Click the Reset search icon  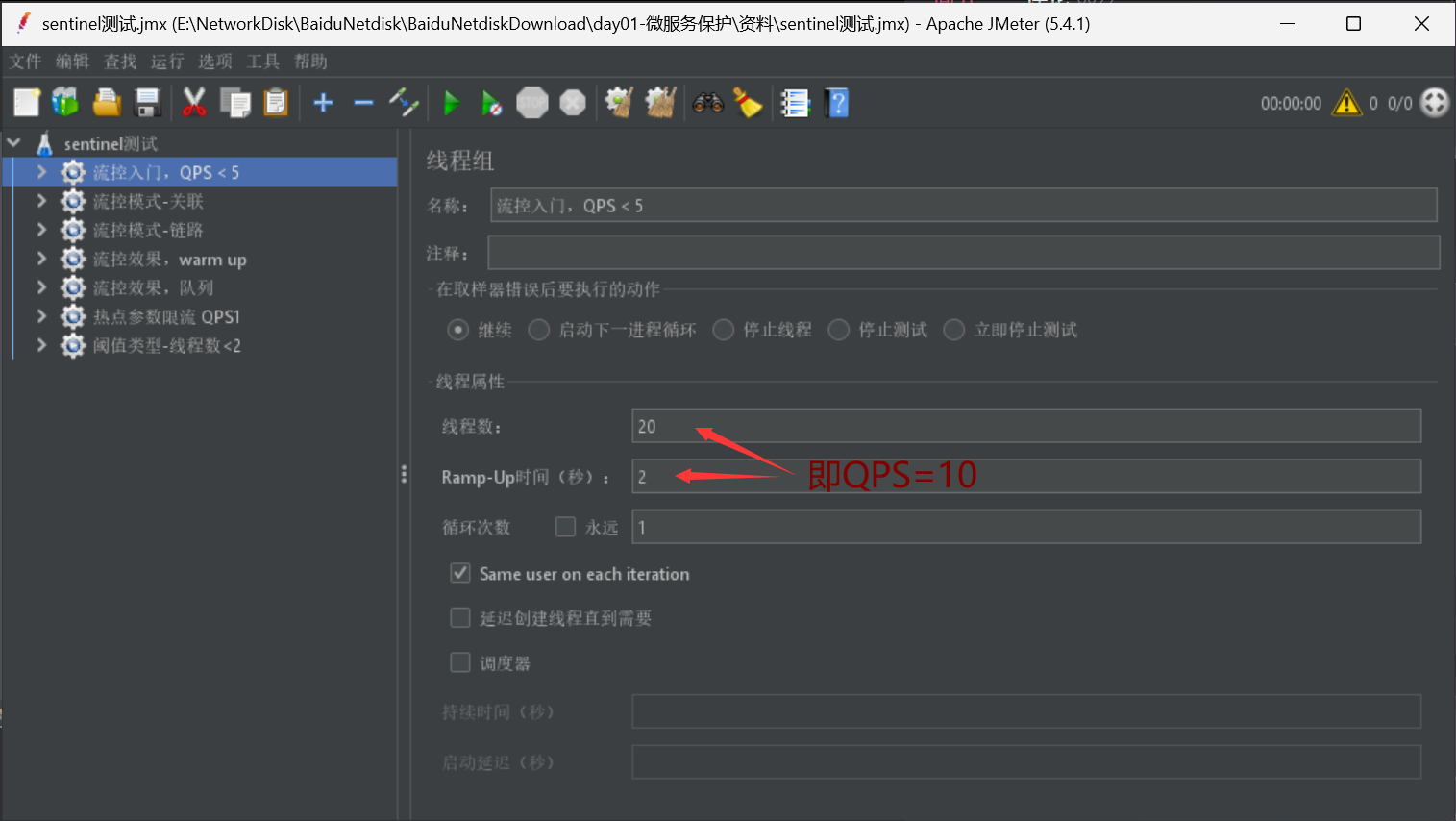[748, 102]
